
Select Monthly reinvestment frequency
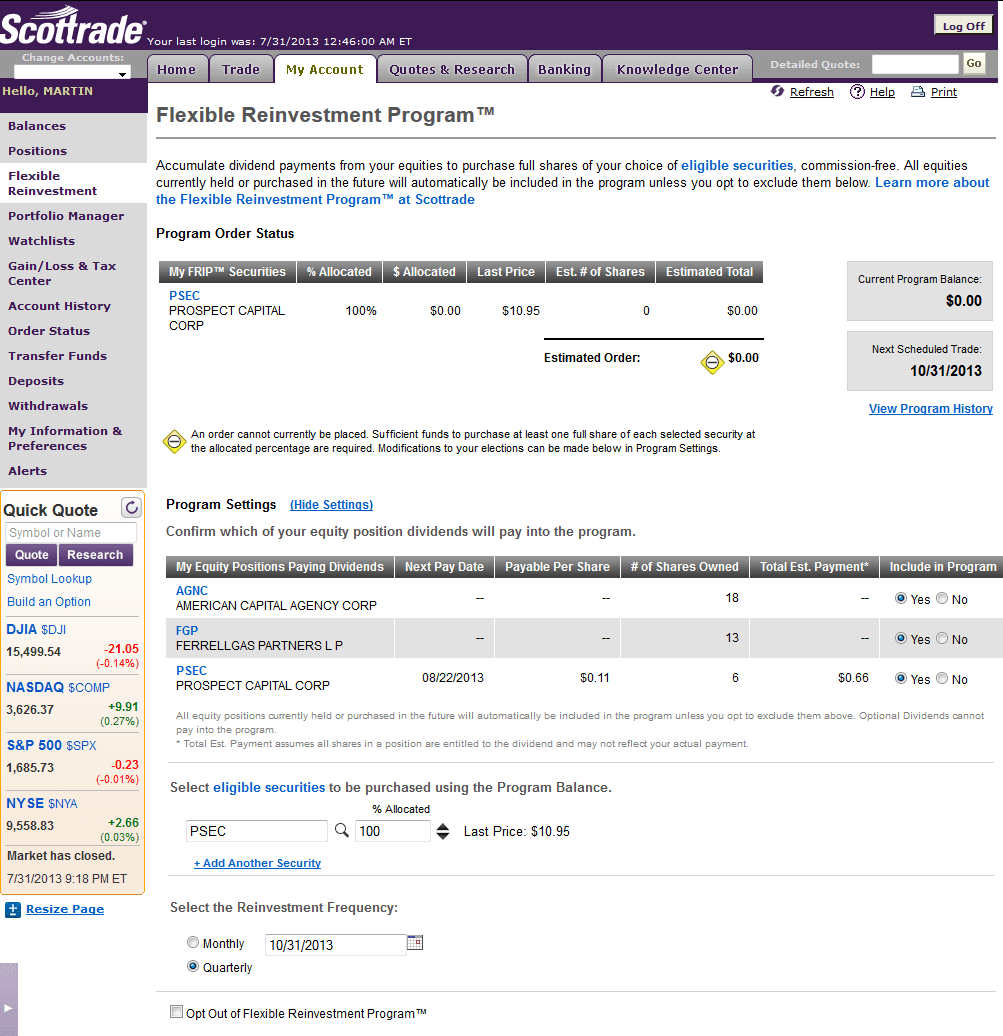tap(192, 942)
